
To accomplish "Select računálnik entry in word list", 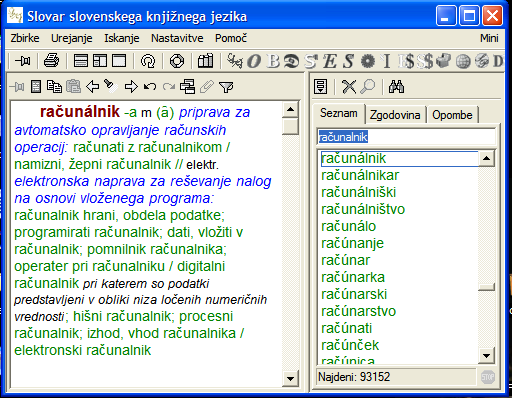I will pyautogui.click(x=399, y=158).
